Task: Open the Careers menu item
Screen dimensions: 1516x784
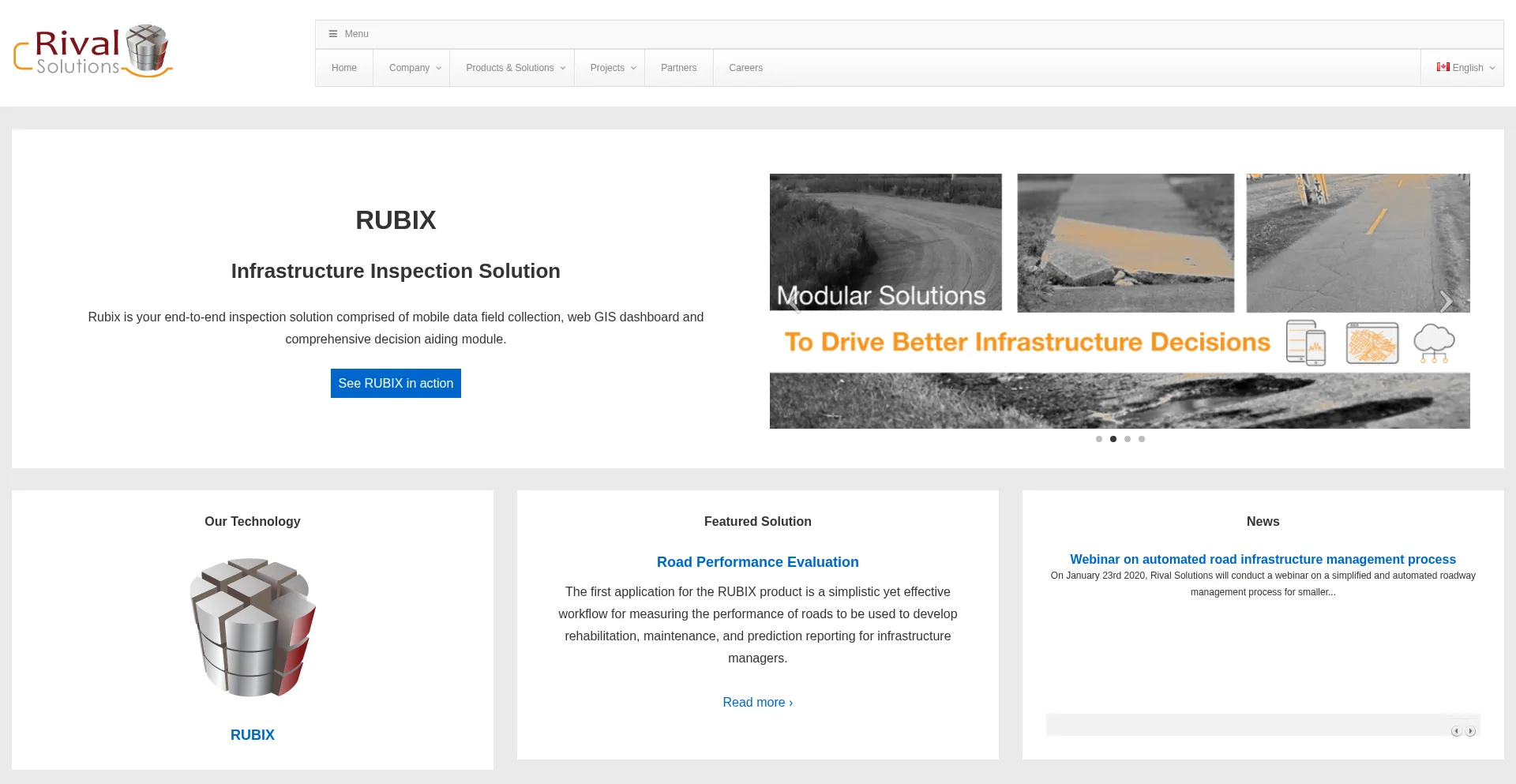Action: point(745,68)
